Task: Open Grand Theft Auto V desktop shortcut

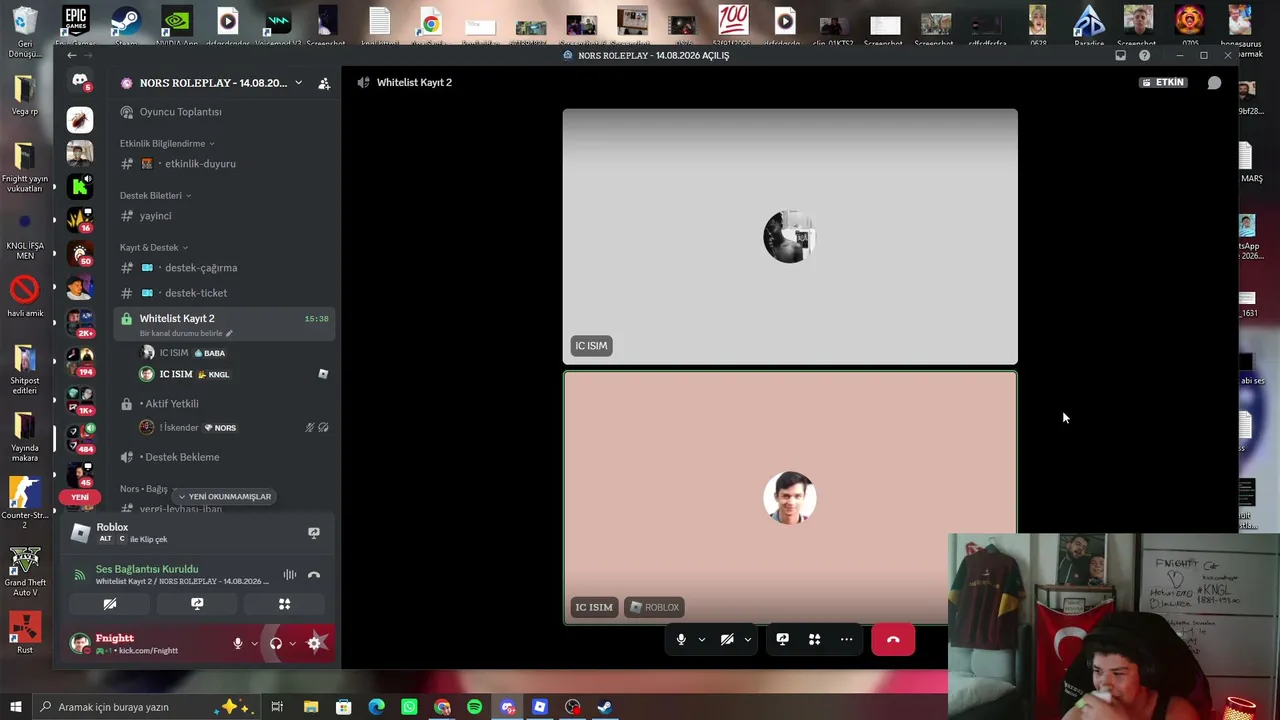Action: click(25, 572)
